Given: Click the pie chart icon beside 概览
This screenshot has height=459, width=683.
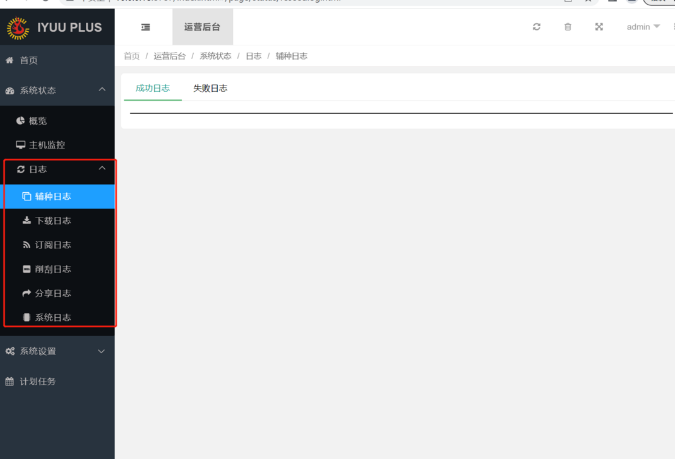Looking at the screenshot, I should [20, 121].
